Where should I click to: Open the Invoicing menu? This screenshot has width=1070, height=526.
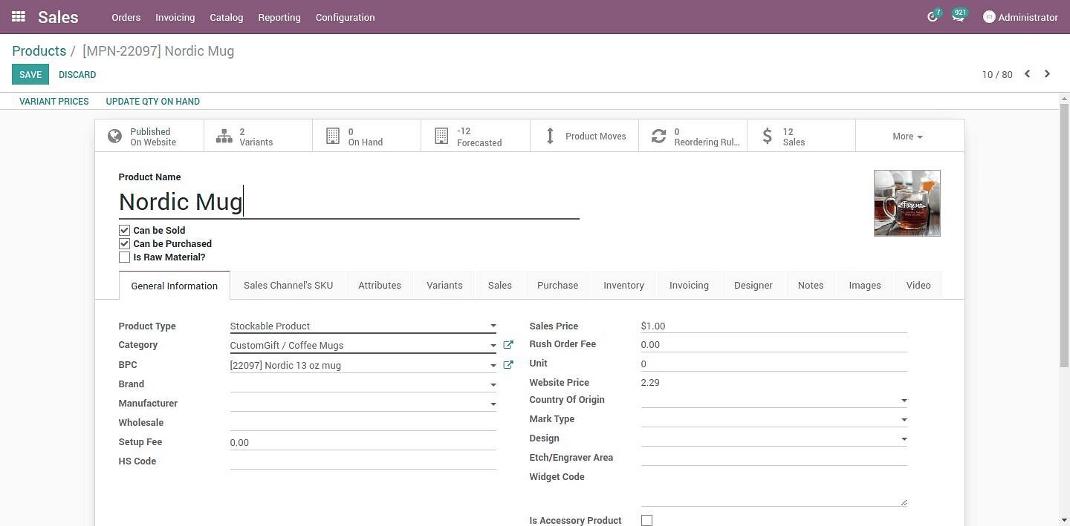pos(175,17)
